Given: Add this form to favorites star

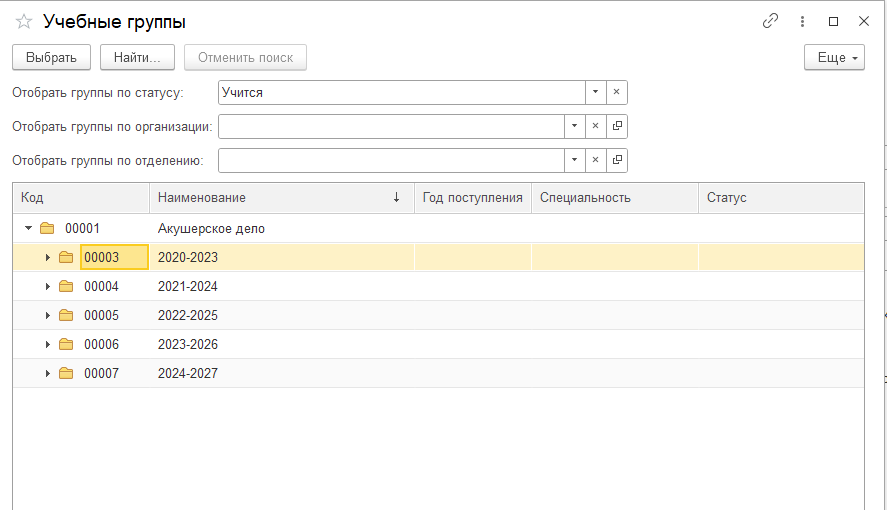Looking at the screenshot, I should point(24,21).
